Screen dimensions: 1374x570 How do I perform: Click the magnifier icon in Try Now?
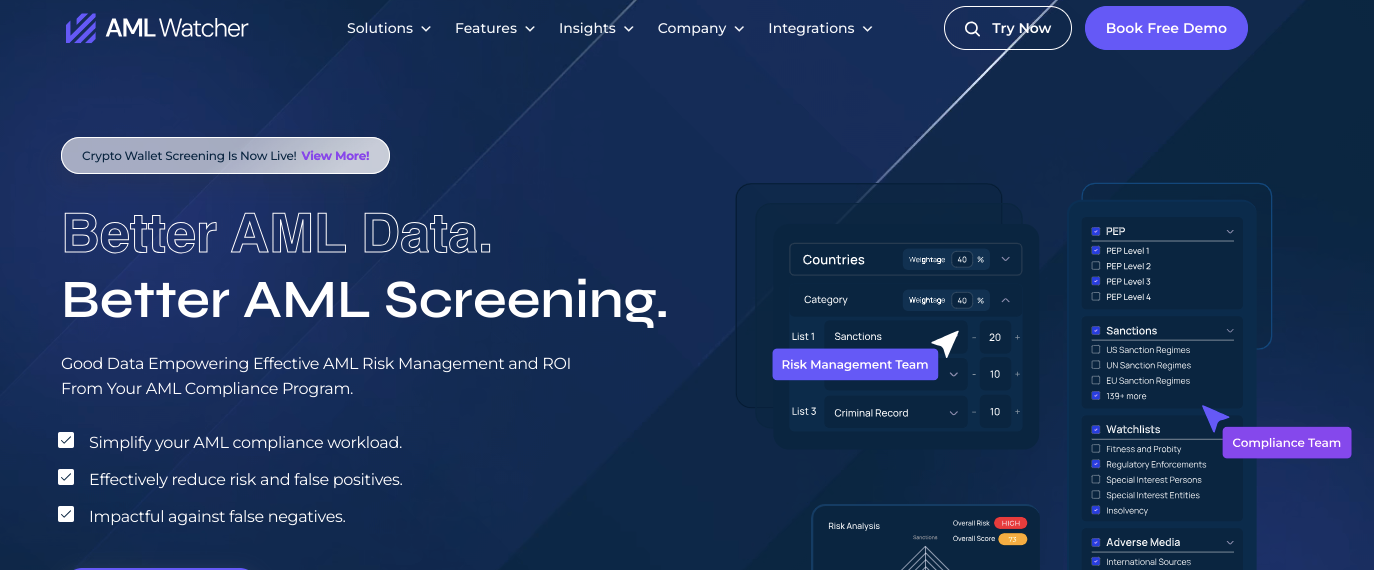tap(972, 29)
